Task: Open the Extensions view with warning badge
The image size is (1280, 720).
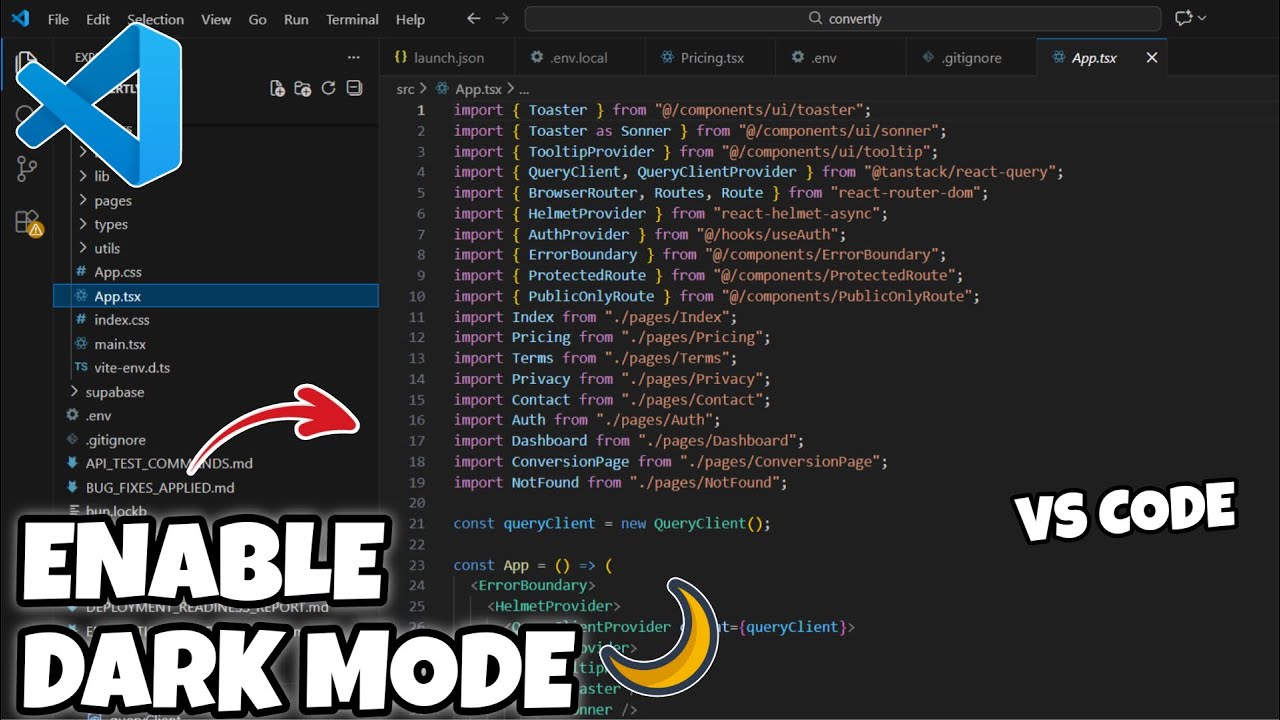Action: pyautogui.click(x=27, y=222)
